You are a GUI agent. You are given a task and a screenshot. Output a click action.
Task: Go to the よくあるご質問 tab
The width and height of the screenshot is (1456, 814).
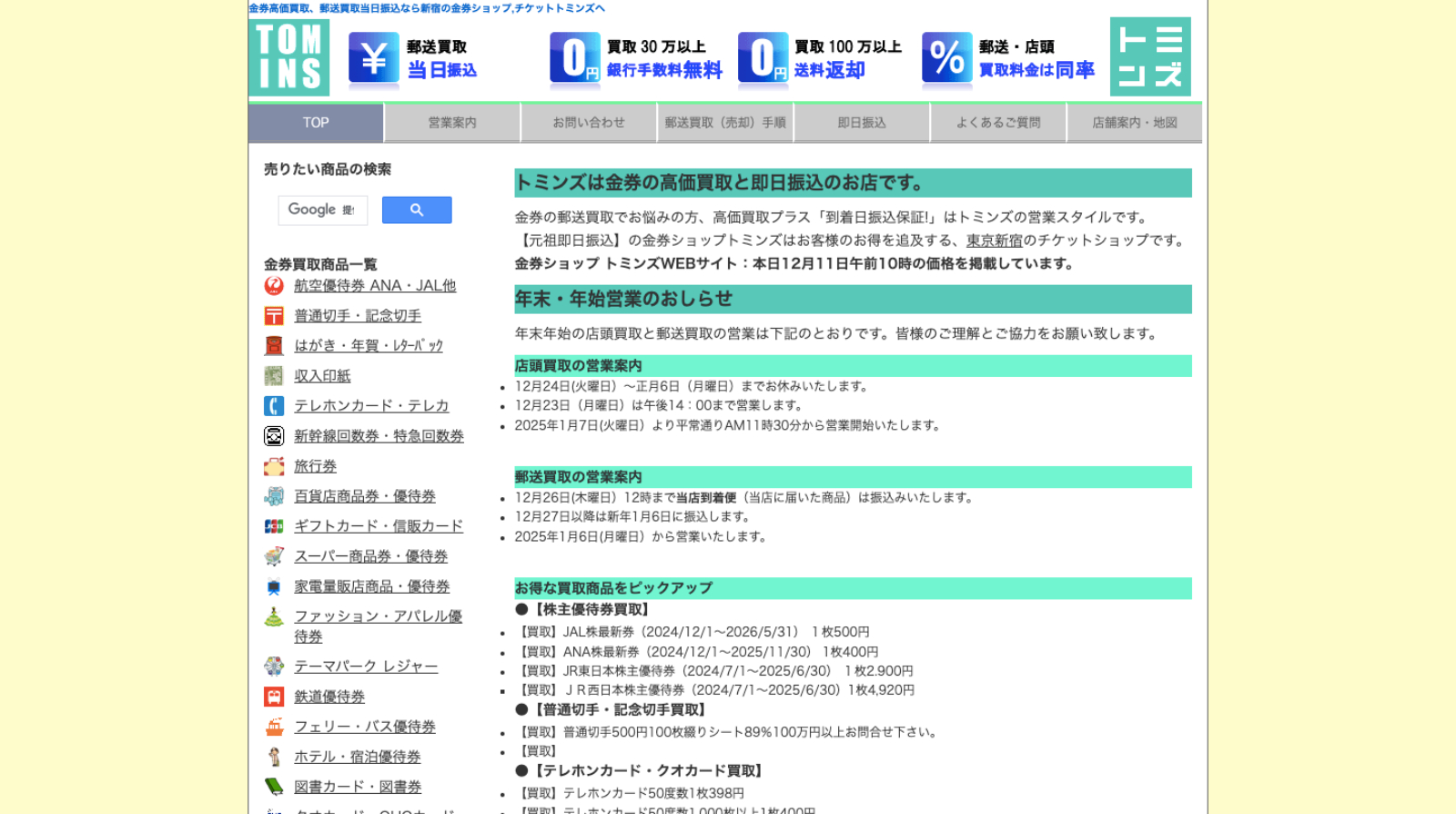tap(998, 123)
